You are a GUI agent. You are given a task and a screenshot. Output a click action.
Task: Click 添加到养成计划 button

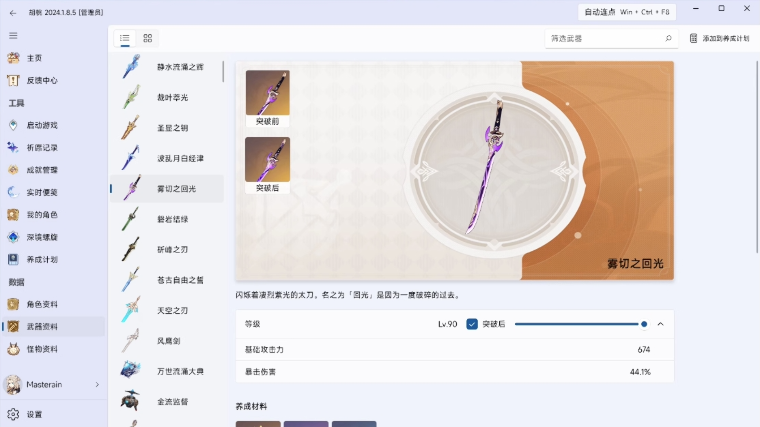pos(719,38)
